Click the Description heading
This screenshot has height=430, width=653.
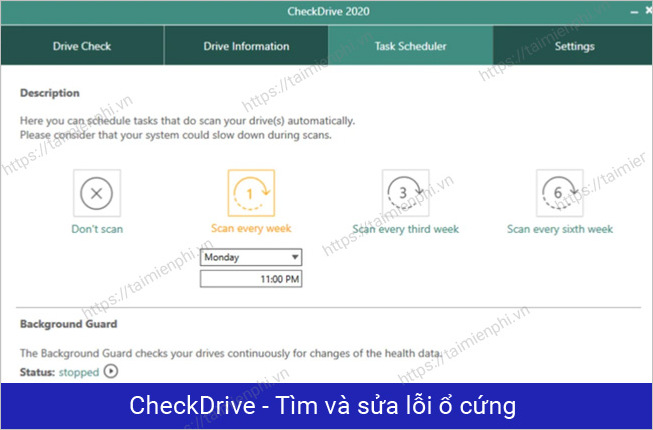tap(50, 93)
